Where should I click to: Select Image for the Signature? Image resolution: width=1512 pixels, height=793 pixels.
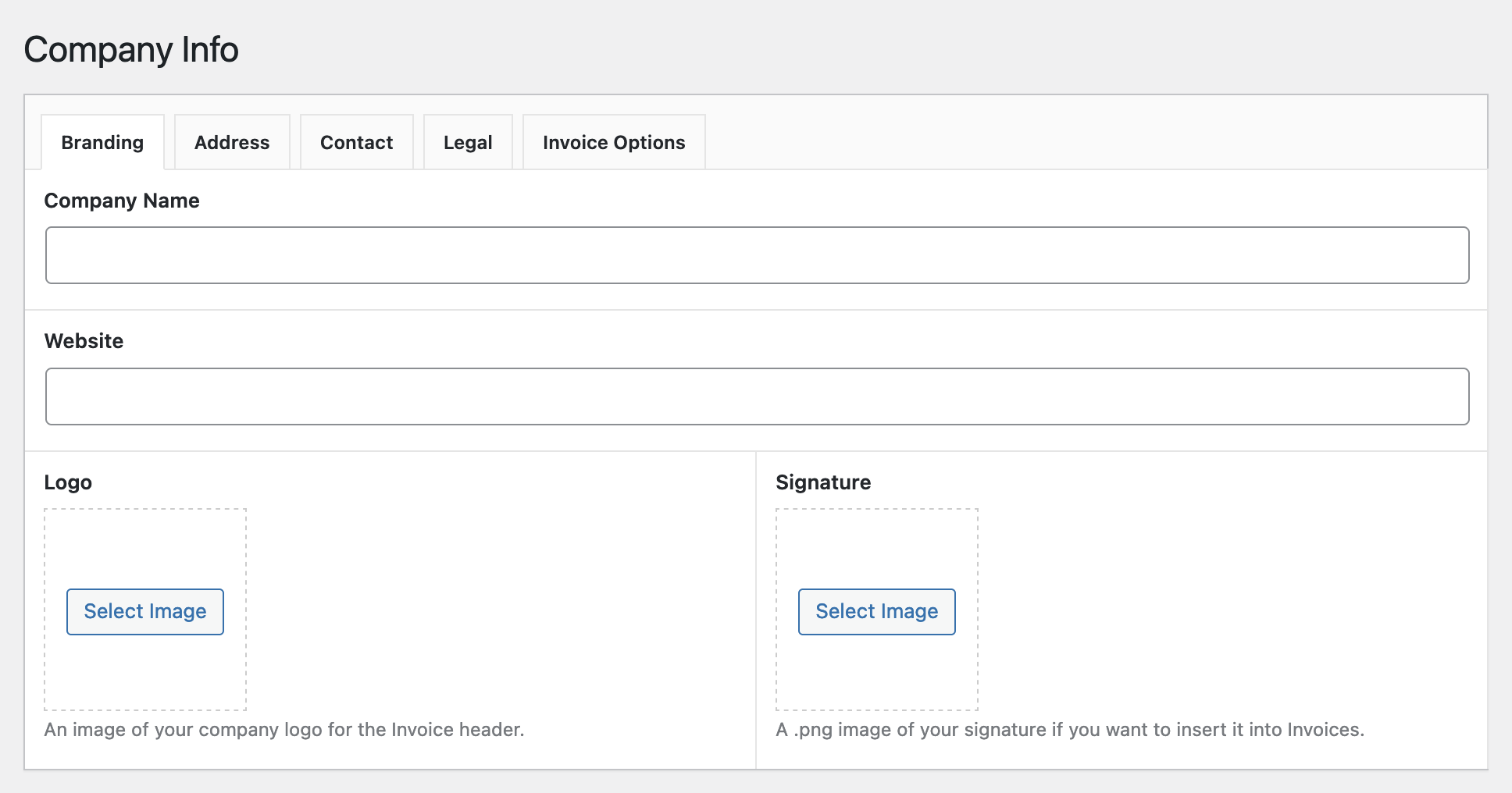tap(876, 612)
